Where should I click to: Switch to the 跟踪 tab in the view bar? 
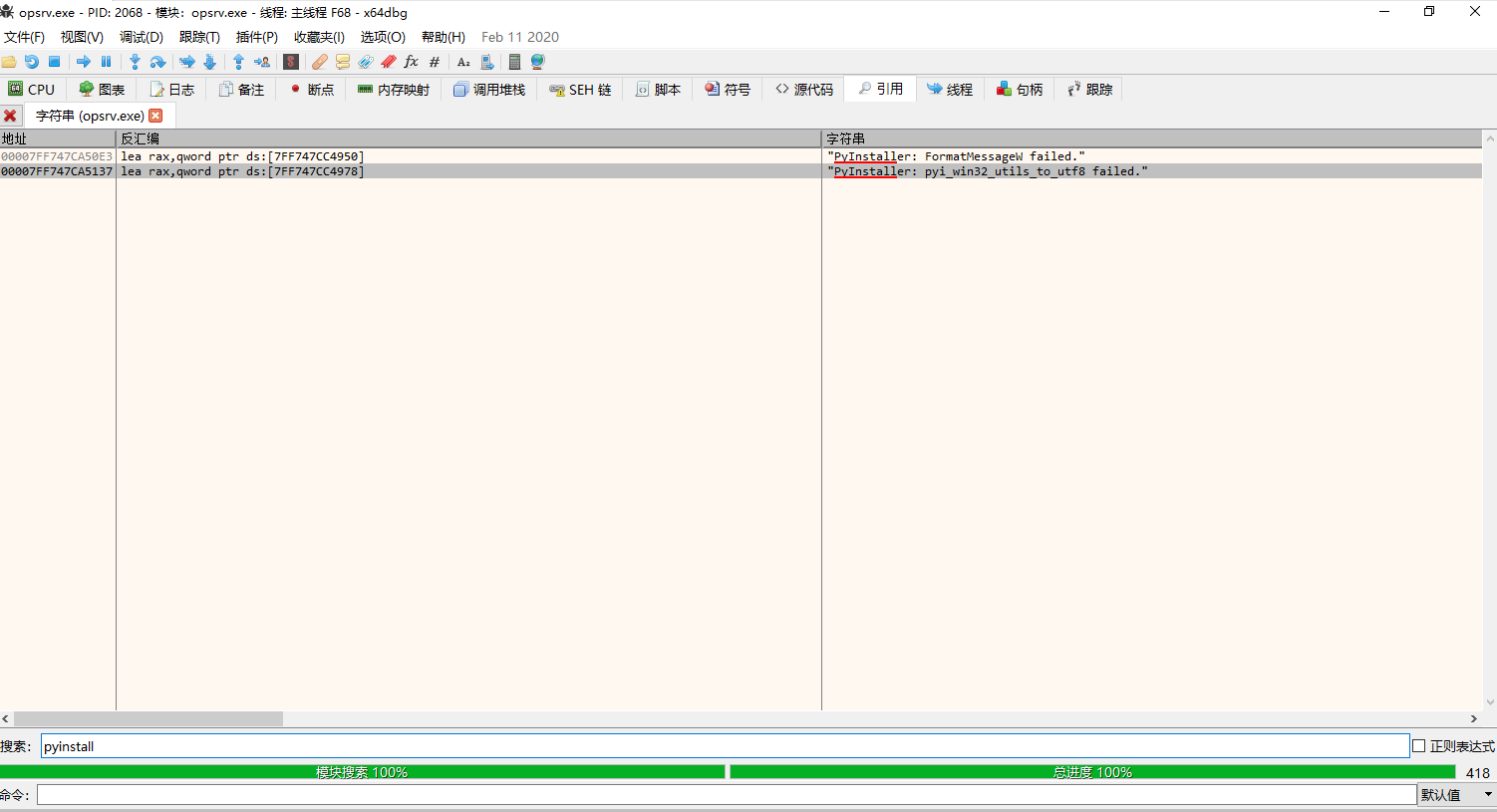[x=1090, y=90]
